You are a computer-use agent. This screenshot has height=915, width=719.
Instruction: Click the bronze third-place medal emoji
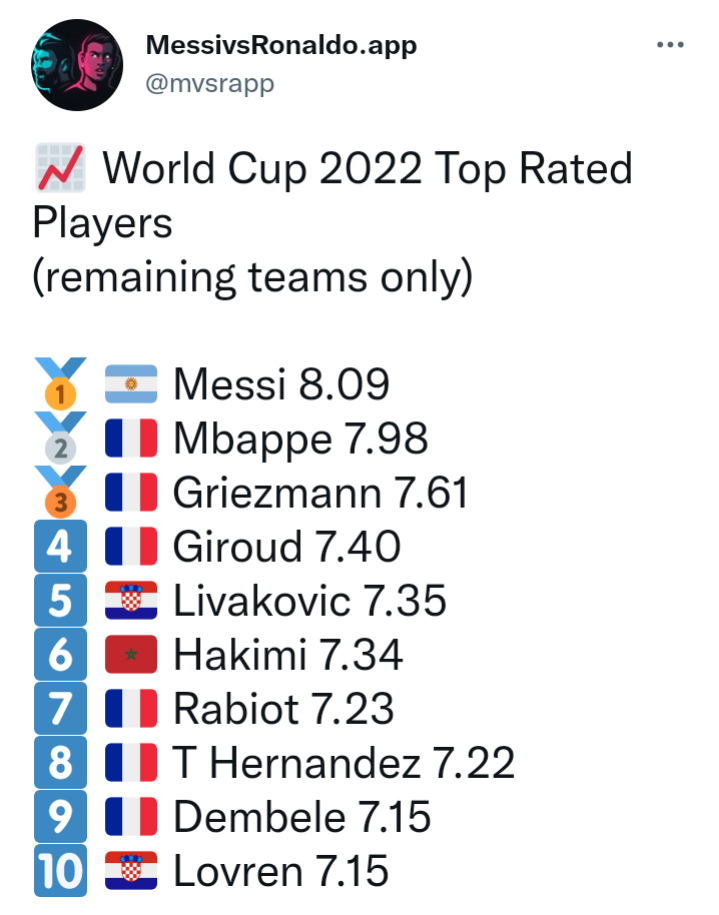pos(60,492)
